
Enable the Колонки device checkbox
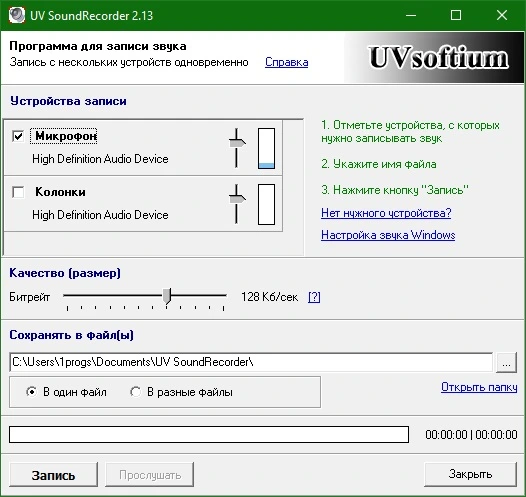(x=18, y=192)
